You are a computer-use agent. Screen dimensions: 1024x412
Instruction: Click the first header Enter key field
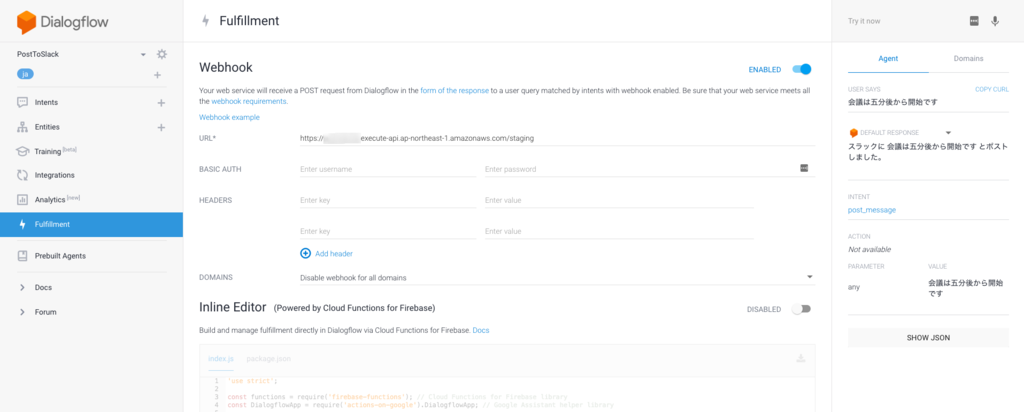(388, 200)
